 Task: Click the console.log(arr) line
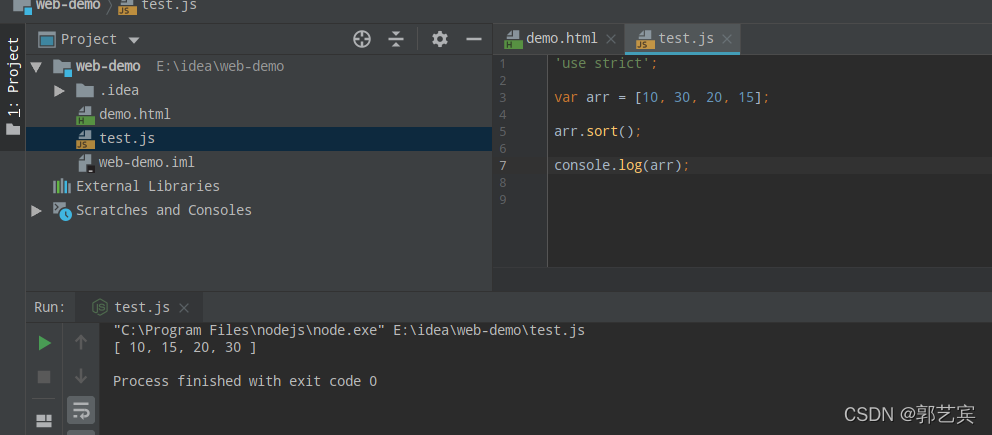(621, 166)
